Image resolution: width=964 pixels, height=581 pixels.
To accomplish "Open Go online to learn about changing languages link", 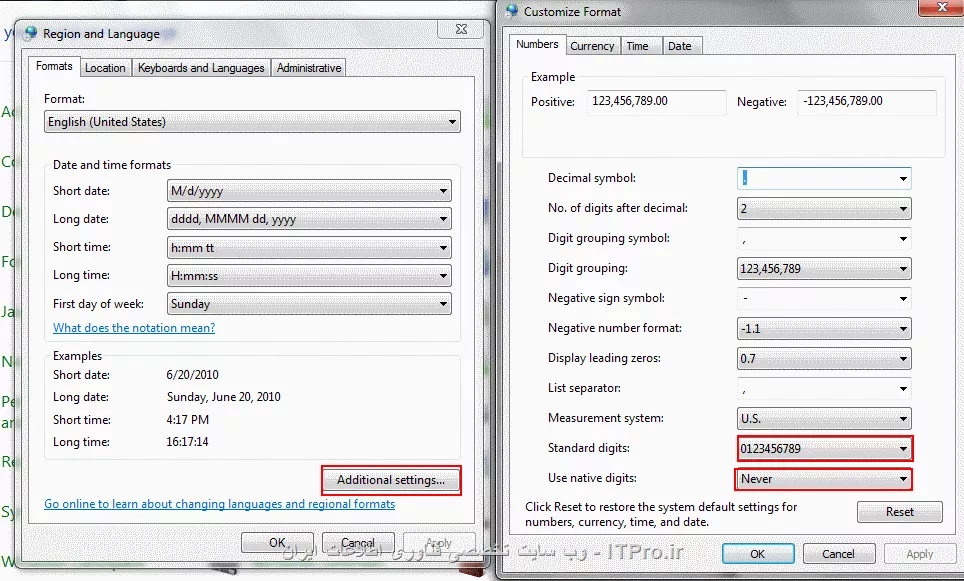I will point(219,504).
